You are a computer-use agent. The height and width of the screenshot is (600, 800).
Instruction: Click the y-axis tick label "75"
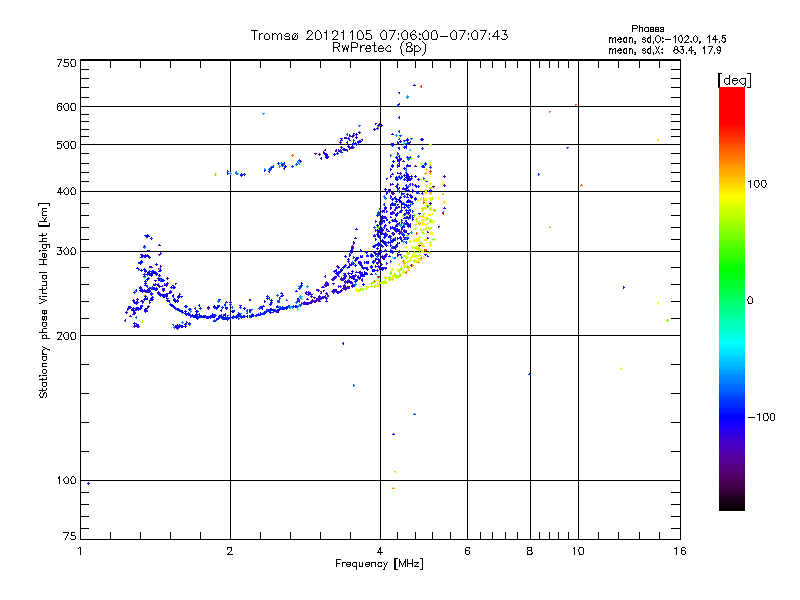(70, 536)
